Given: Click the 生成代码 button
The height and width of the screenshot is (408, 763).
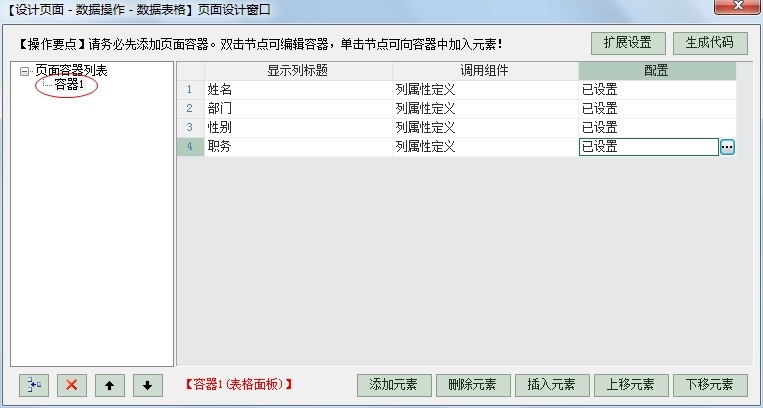Looking at the screenshot, I should pyautogui.click(x=709, y=43).
